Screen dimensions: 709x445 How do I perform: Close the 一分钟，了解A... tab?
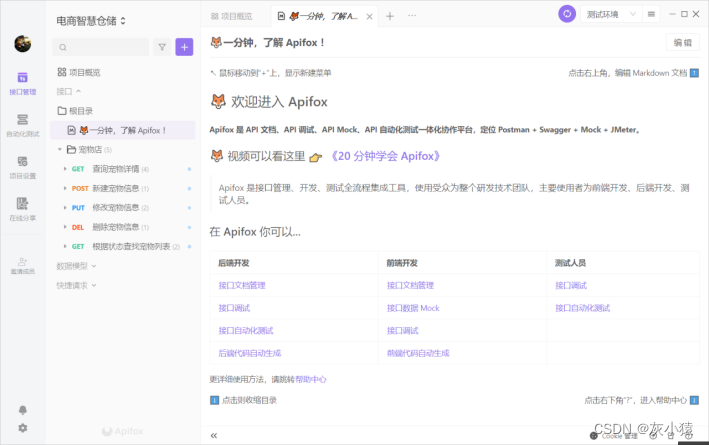click(x=369, y=17)
